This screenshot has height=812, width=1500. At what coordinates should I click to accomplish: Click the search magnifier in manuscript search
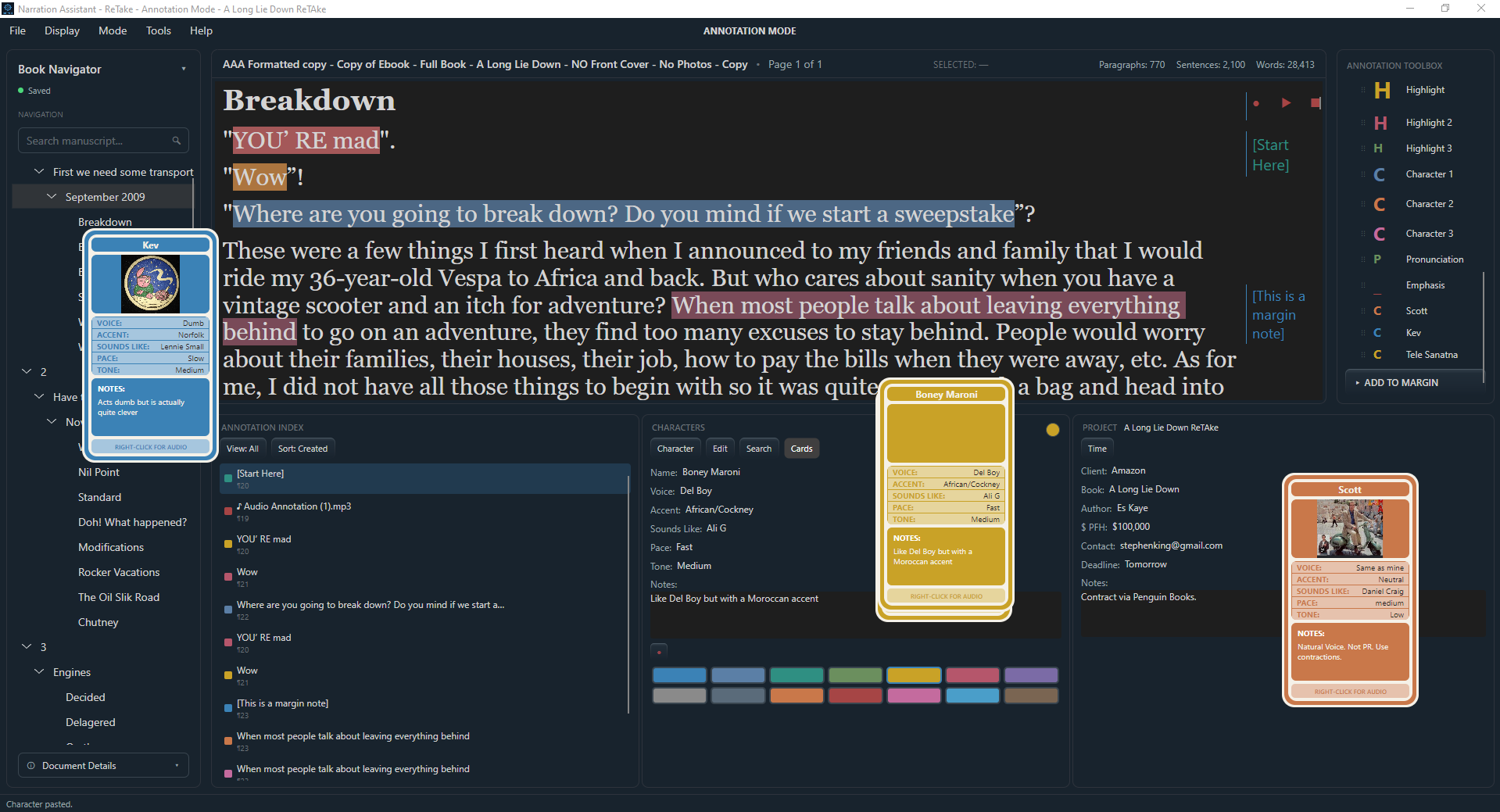point(177,141)
